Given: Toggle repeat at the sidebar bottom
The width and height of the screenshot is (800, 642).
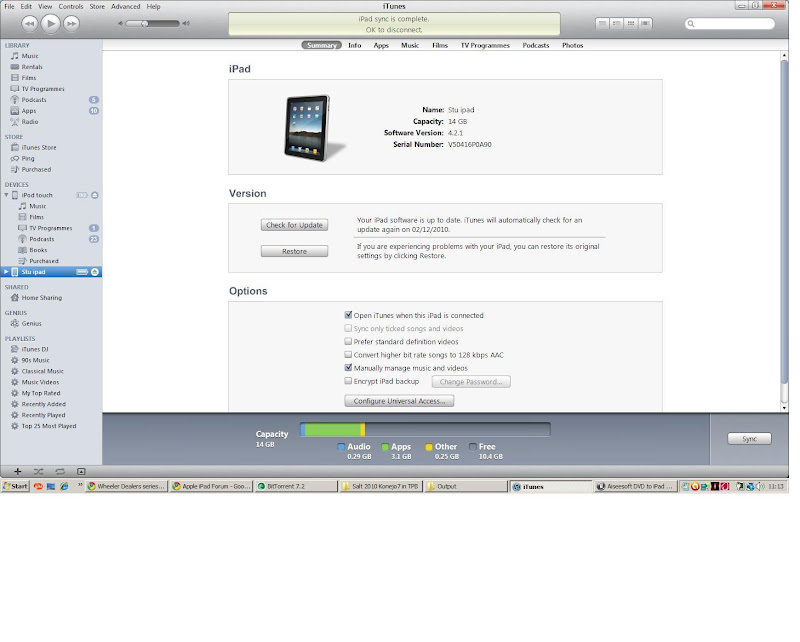Looking at the screenshot, I should tap(60, 472).
